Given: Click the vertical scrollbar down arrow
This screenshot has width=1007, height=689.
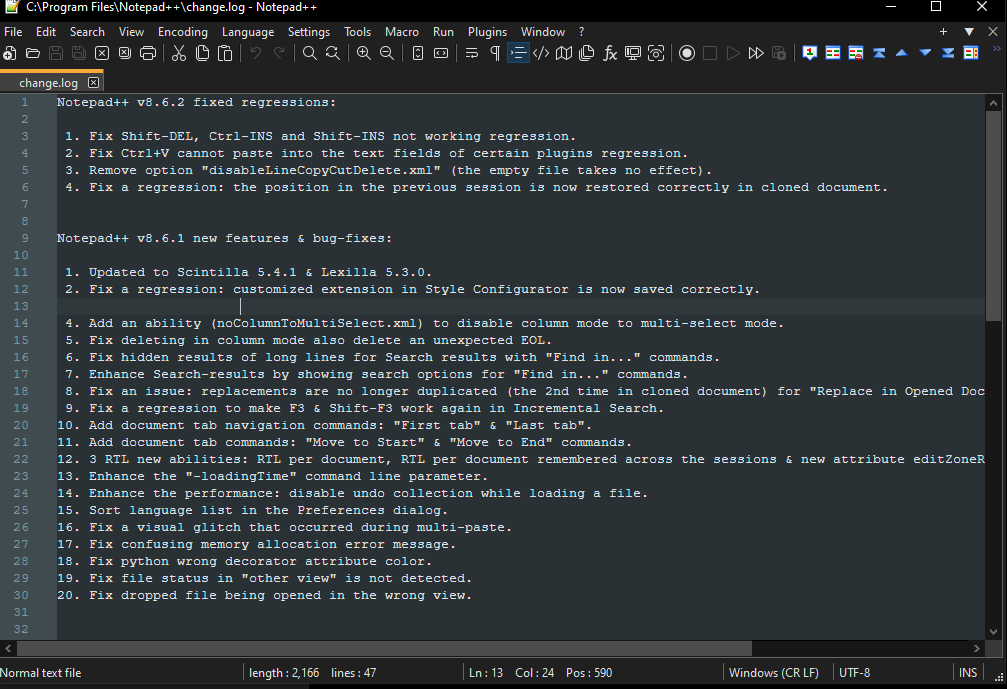Looking at the screenshot, I should coord(995,631).
